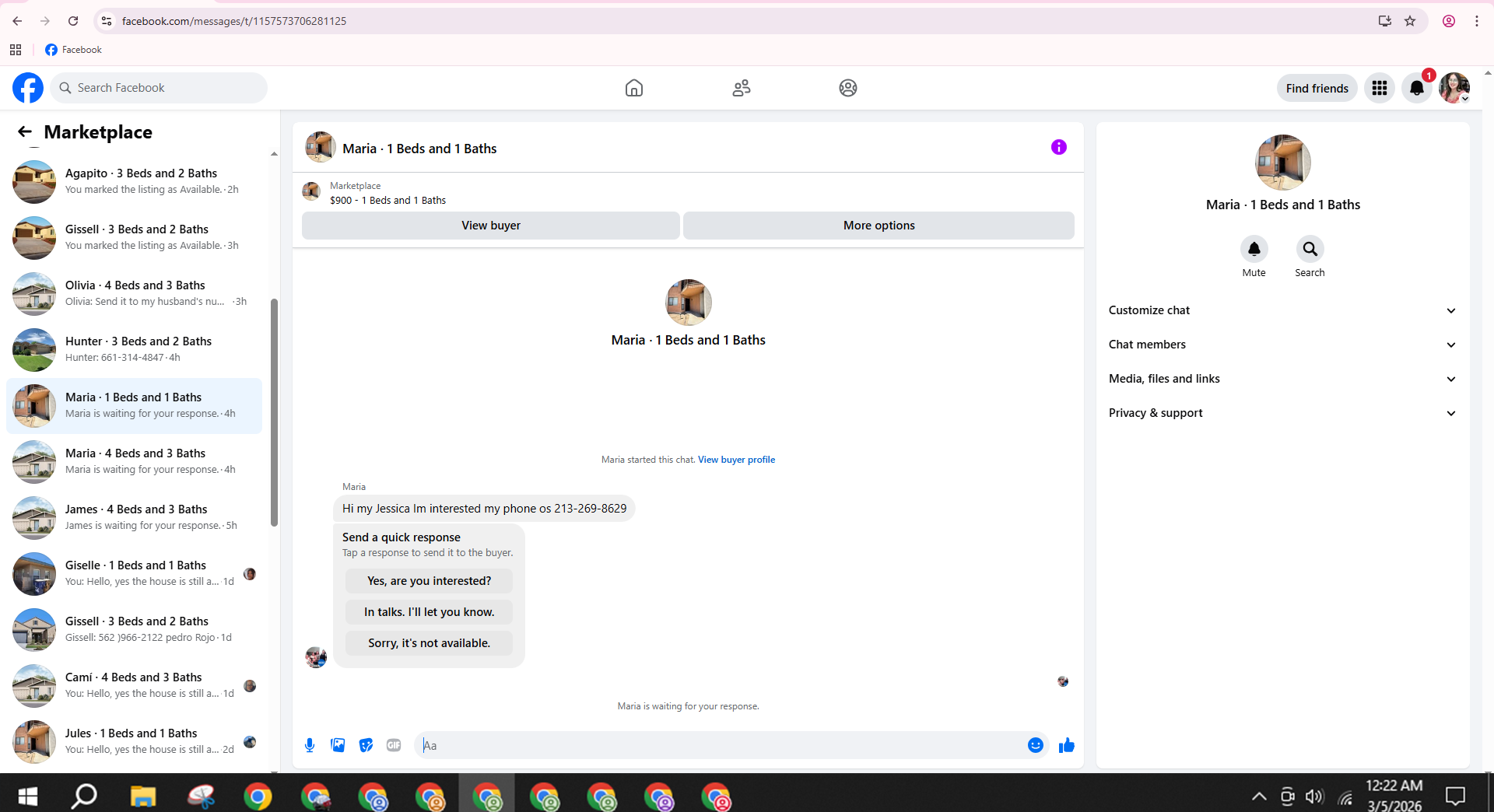Screen dimensions: 1494x812
Task: Open the Notifications bell
Action: pos(1417,88)
